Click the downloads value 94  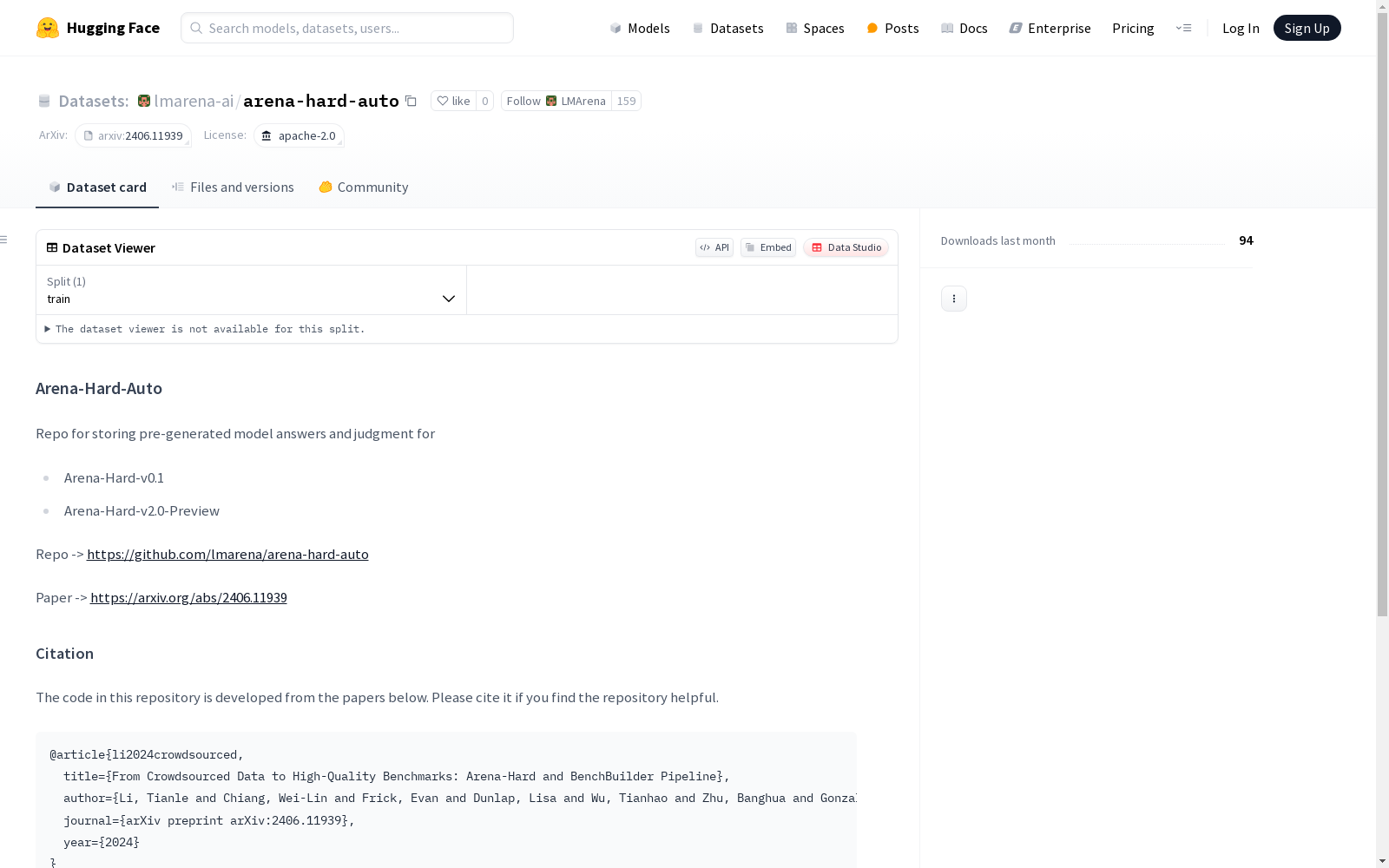(x=1246, y=240)
